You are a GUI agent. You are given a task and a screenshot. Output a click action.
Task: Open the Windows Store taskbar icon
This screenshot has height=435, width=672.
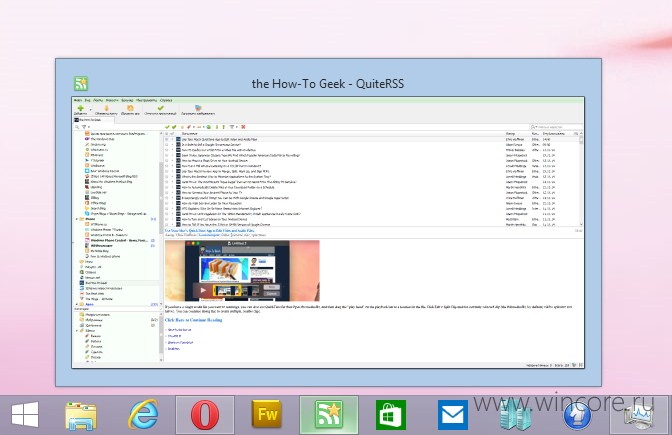coord(390,415)
